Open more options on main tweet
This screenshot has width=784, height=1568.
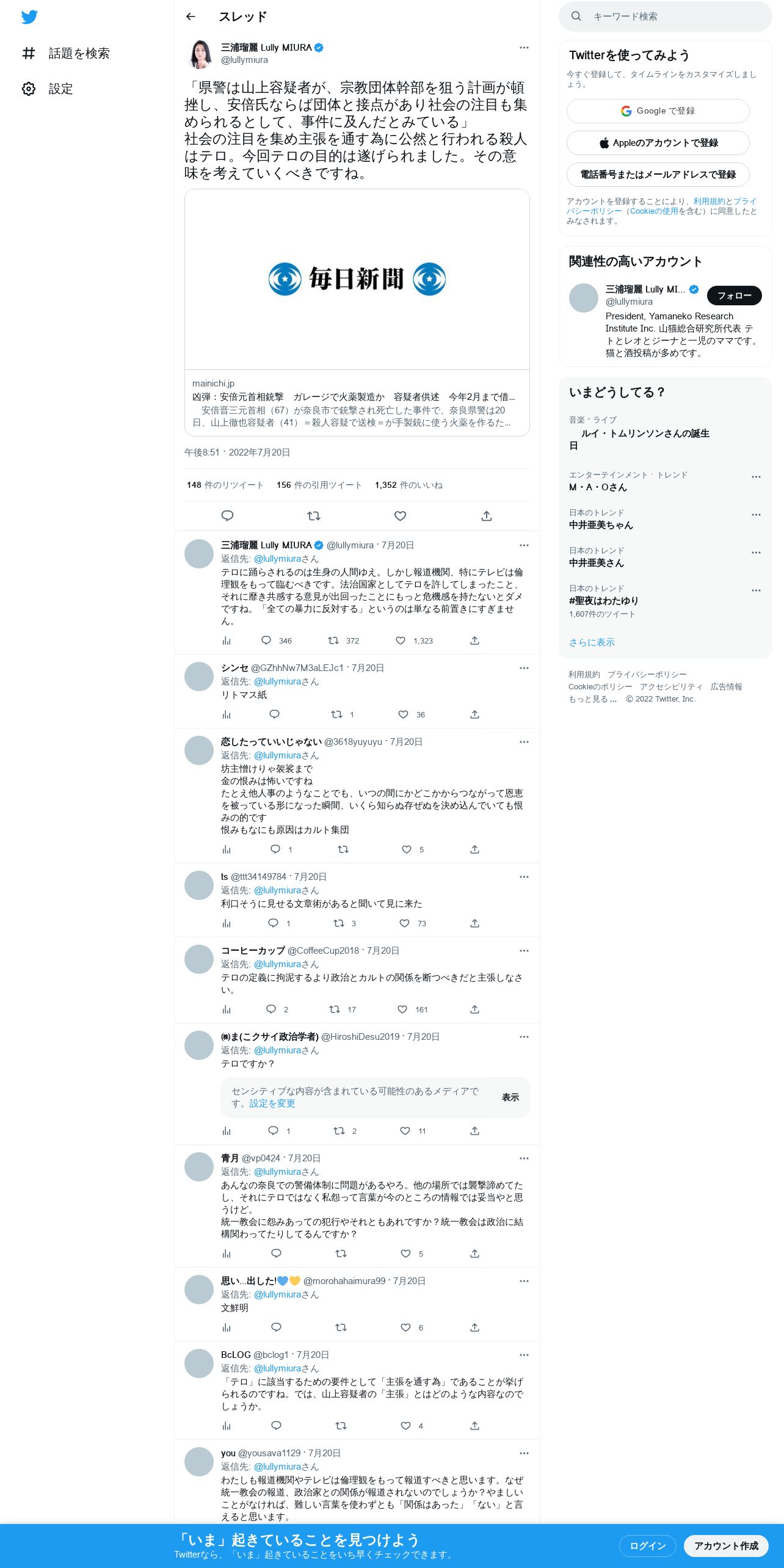tap(524, 48)
